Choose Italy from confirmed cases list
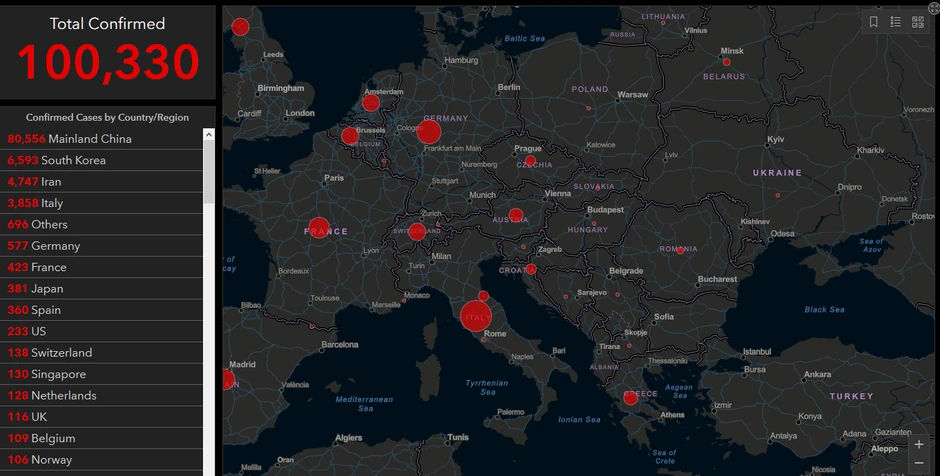940x476 pixels. [x=100, y=203]
